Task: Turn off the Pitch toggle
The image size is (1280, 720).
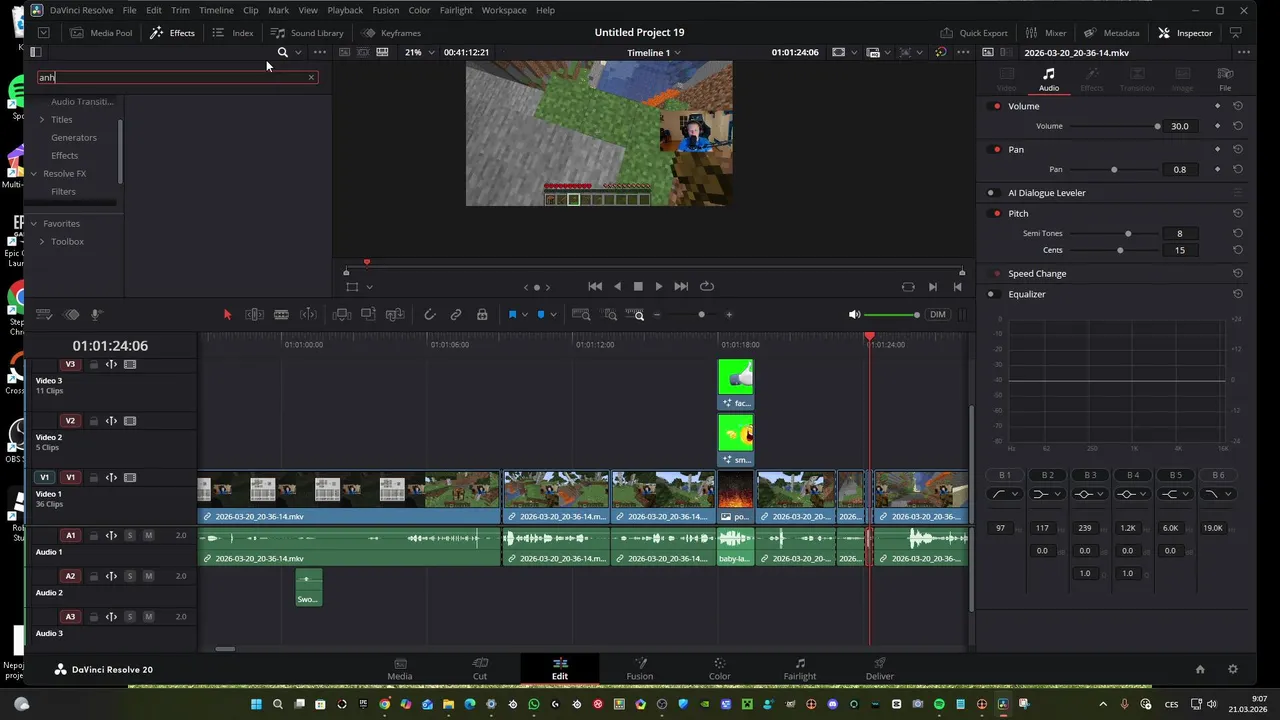Action: pyautogui.click(x=996, y=213)
